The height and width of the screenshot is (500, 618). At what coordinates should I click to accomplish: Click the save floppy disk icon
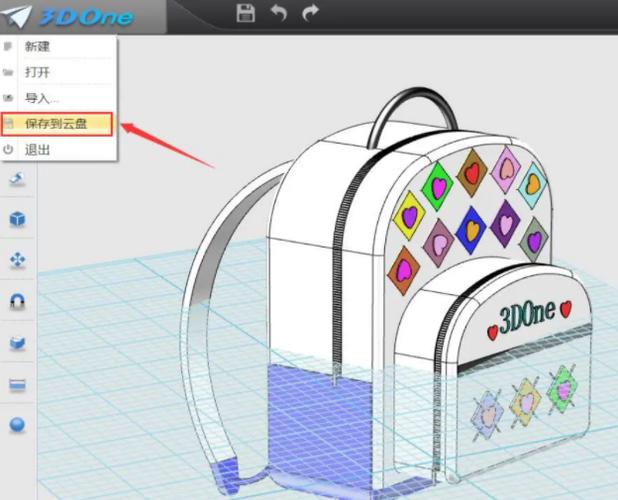[246, 13]
